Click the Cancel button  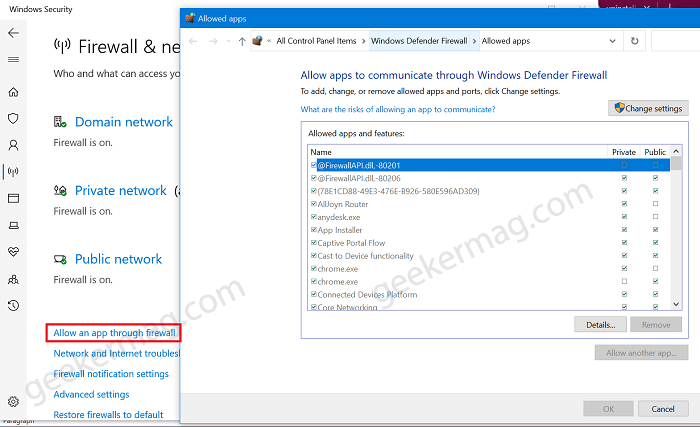[x=662, y=409]
